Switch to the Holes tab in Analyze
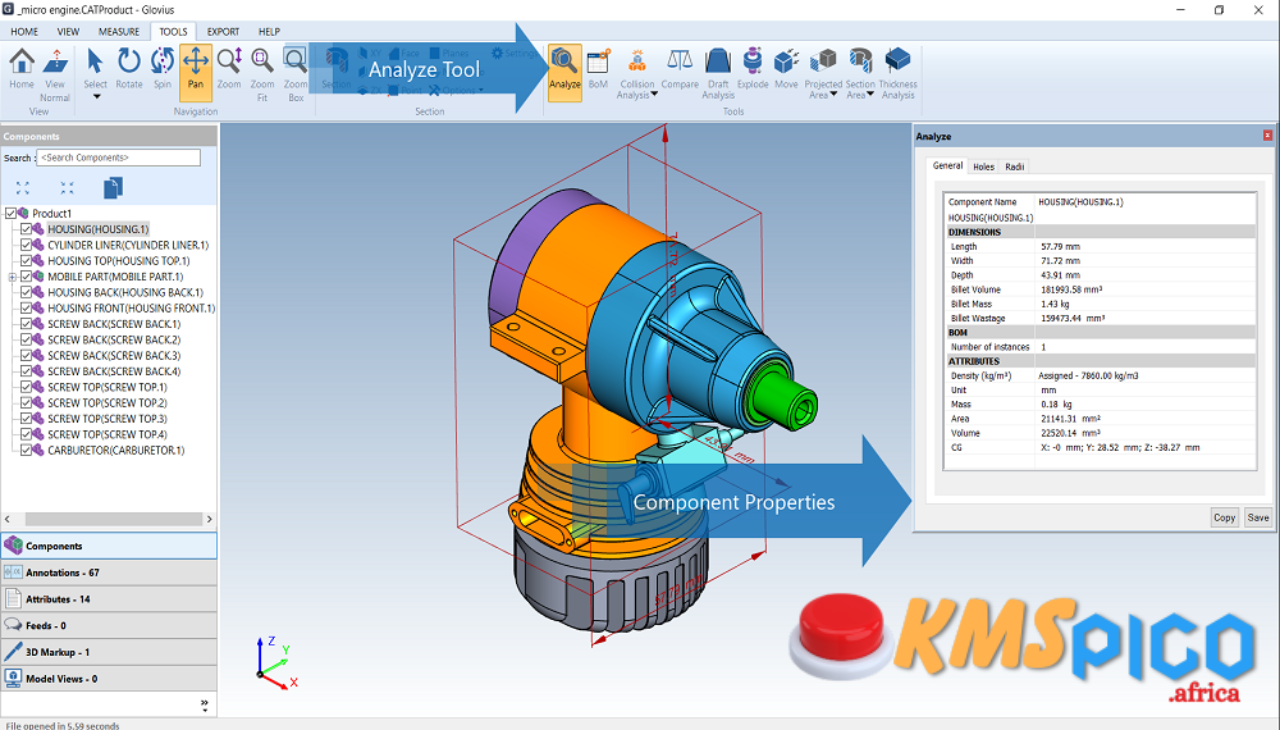Image resolution: width=1280 pixels, height=730 pixels. (984, 167)
